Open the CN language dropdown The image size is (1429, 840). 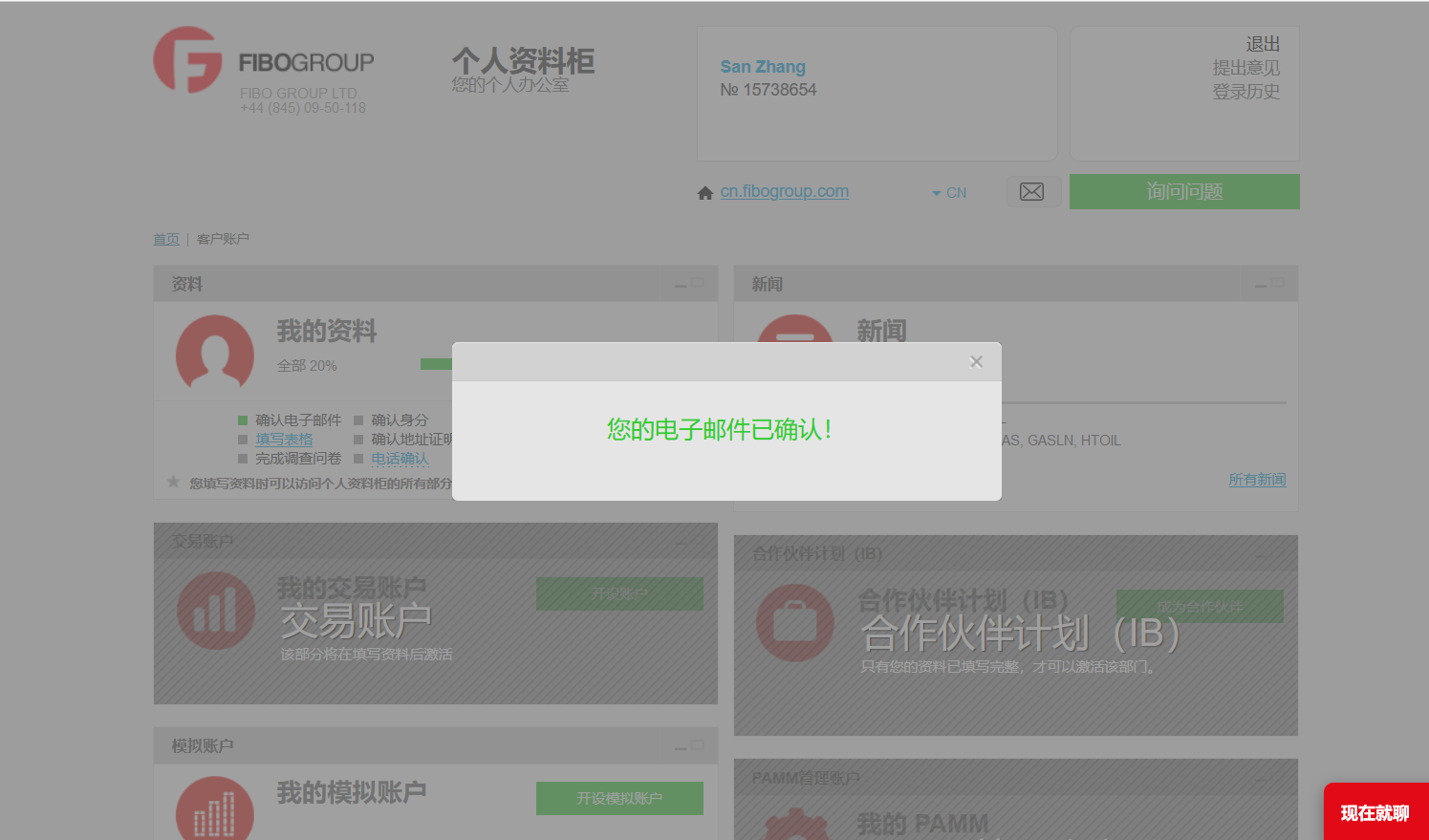949,193
